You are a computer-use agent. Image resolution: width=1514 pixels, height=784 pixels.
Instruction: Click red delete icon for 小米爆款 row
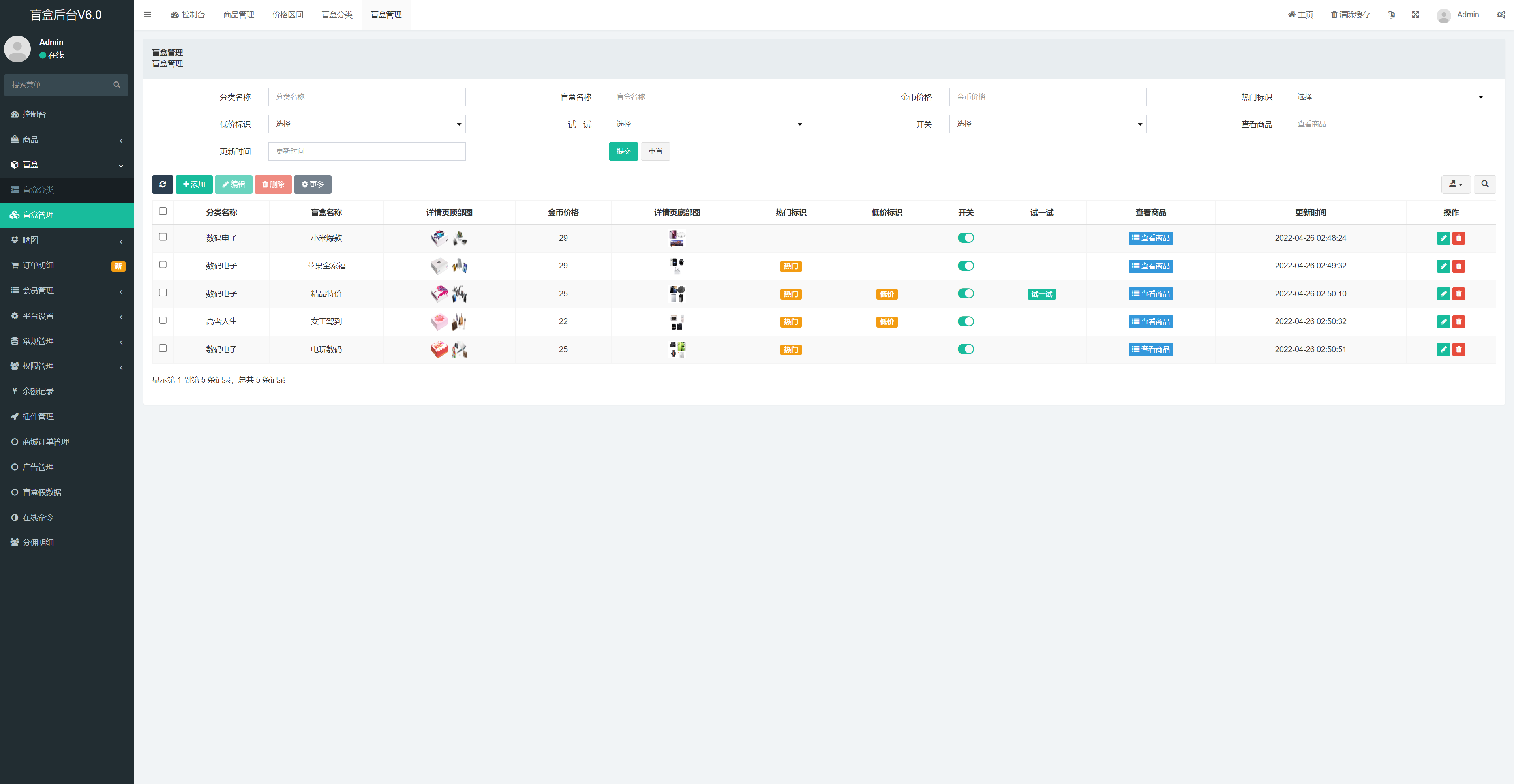click(x=1458, y=238)
